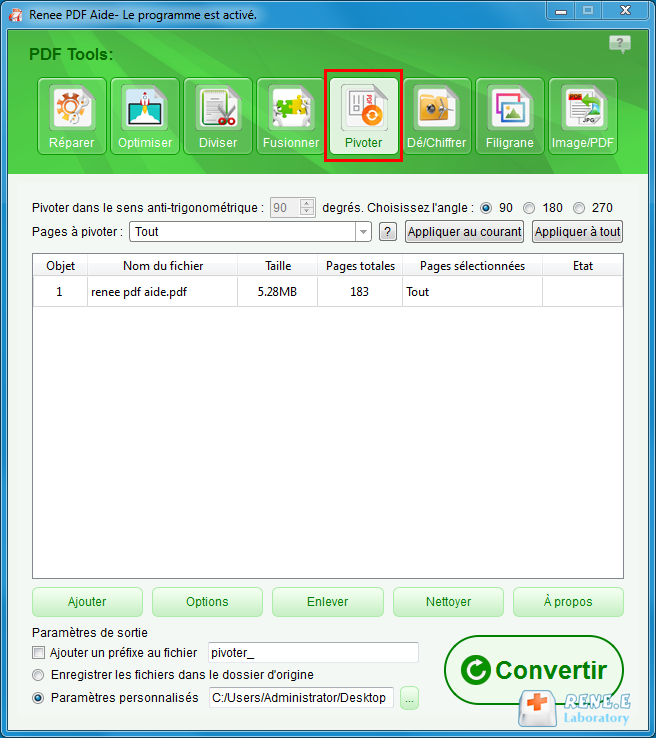Open the Réparer PDF repair tool

[x=72, y=116]
